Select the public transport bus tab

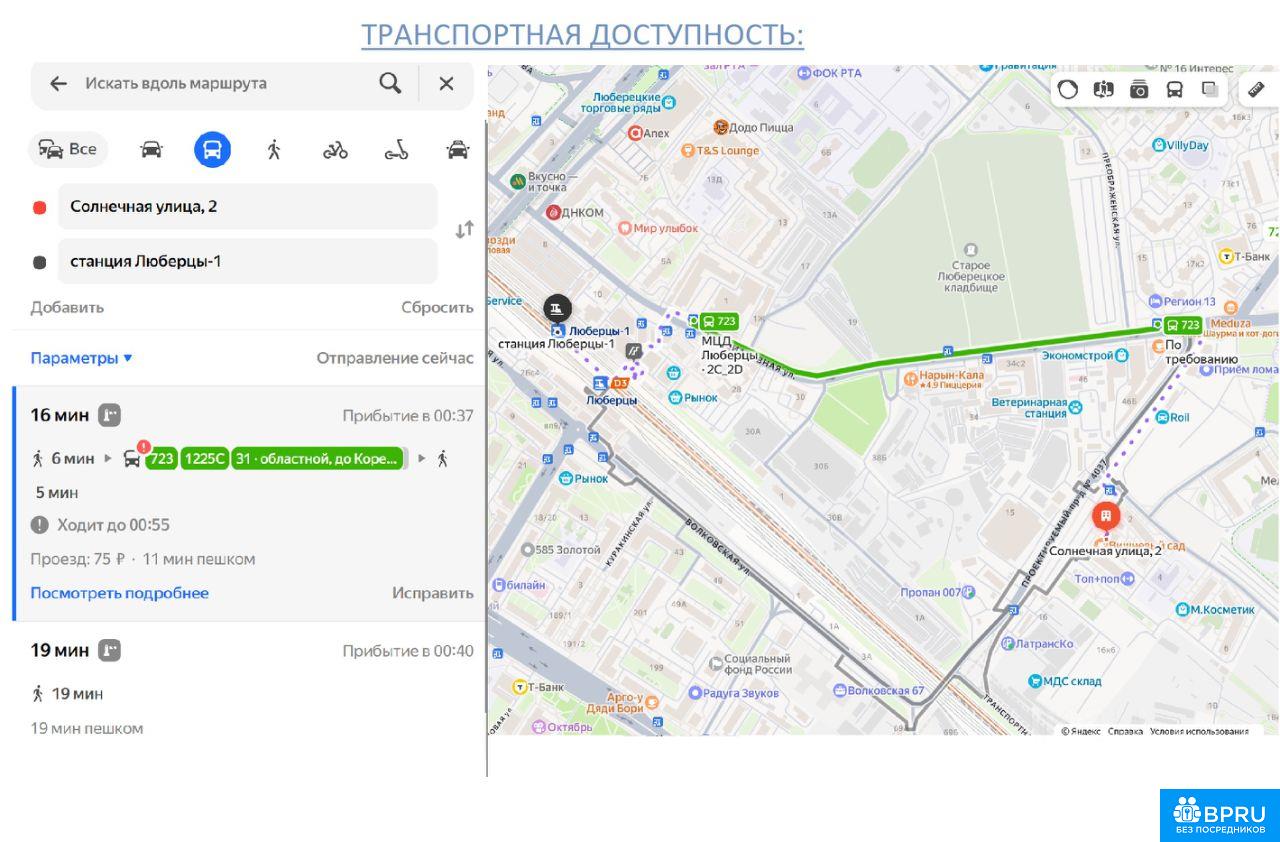tap(212, 150)
